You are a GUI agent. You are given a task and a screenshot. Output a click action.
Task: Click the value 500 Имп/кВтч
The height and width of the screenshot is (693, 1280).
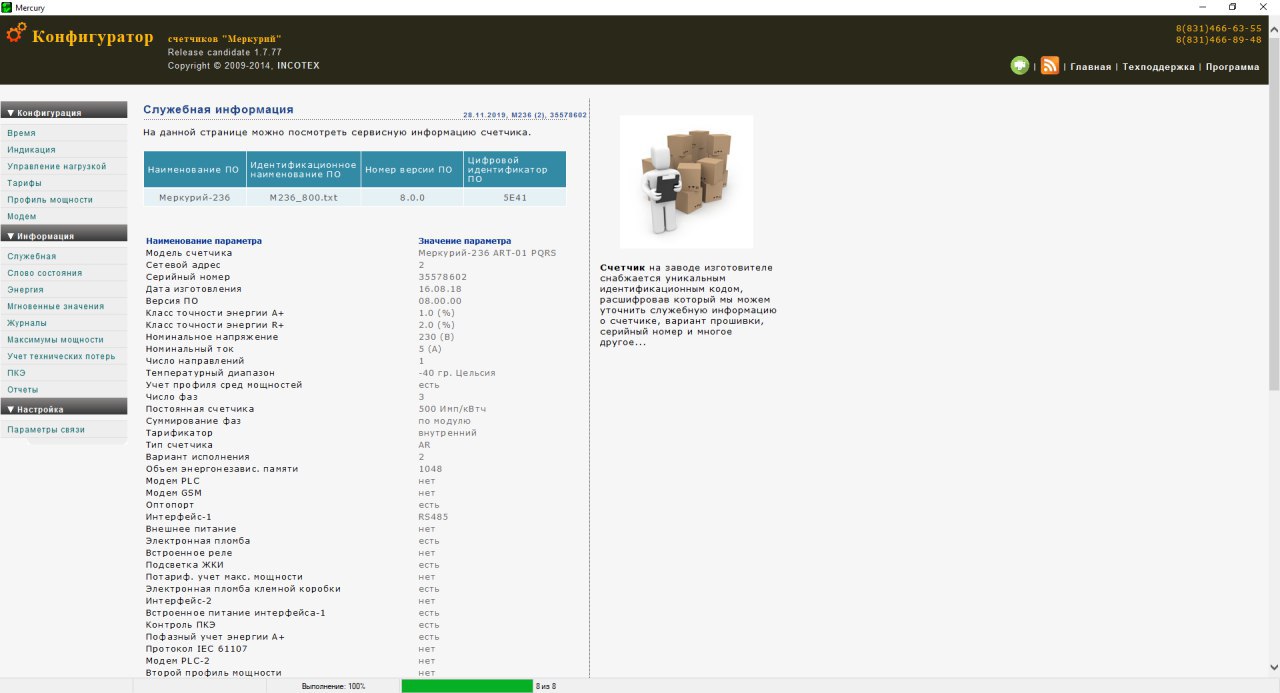tap(453, 409)
